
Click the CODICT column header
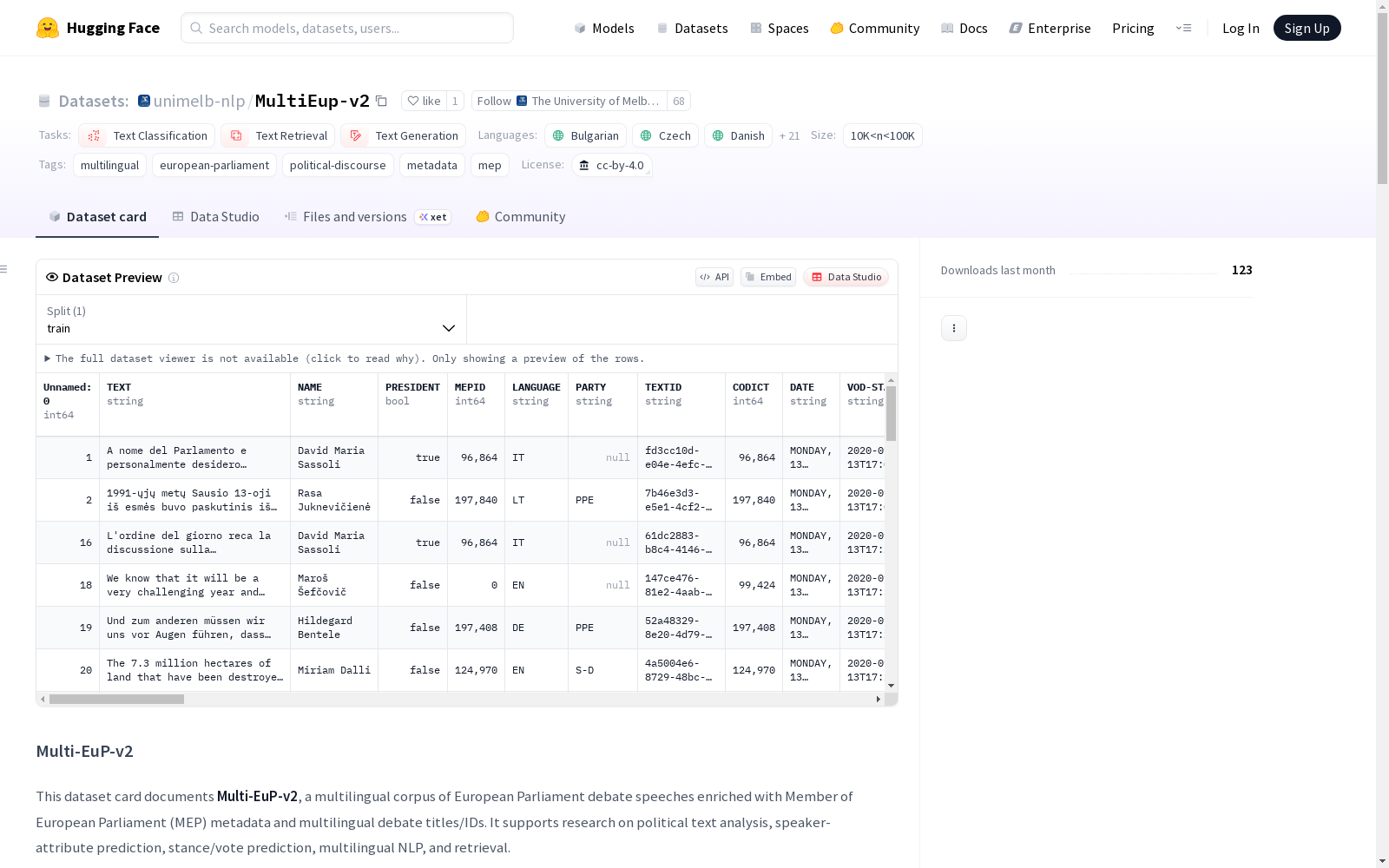(x=754, y=404)
